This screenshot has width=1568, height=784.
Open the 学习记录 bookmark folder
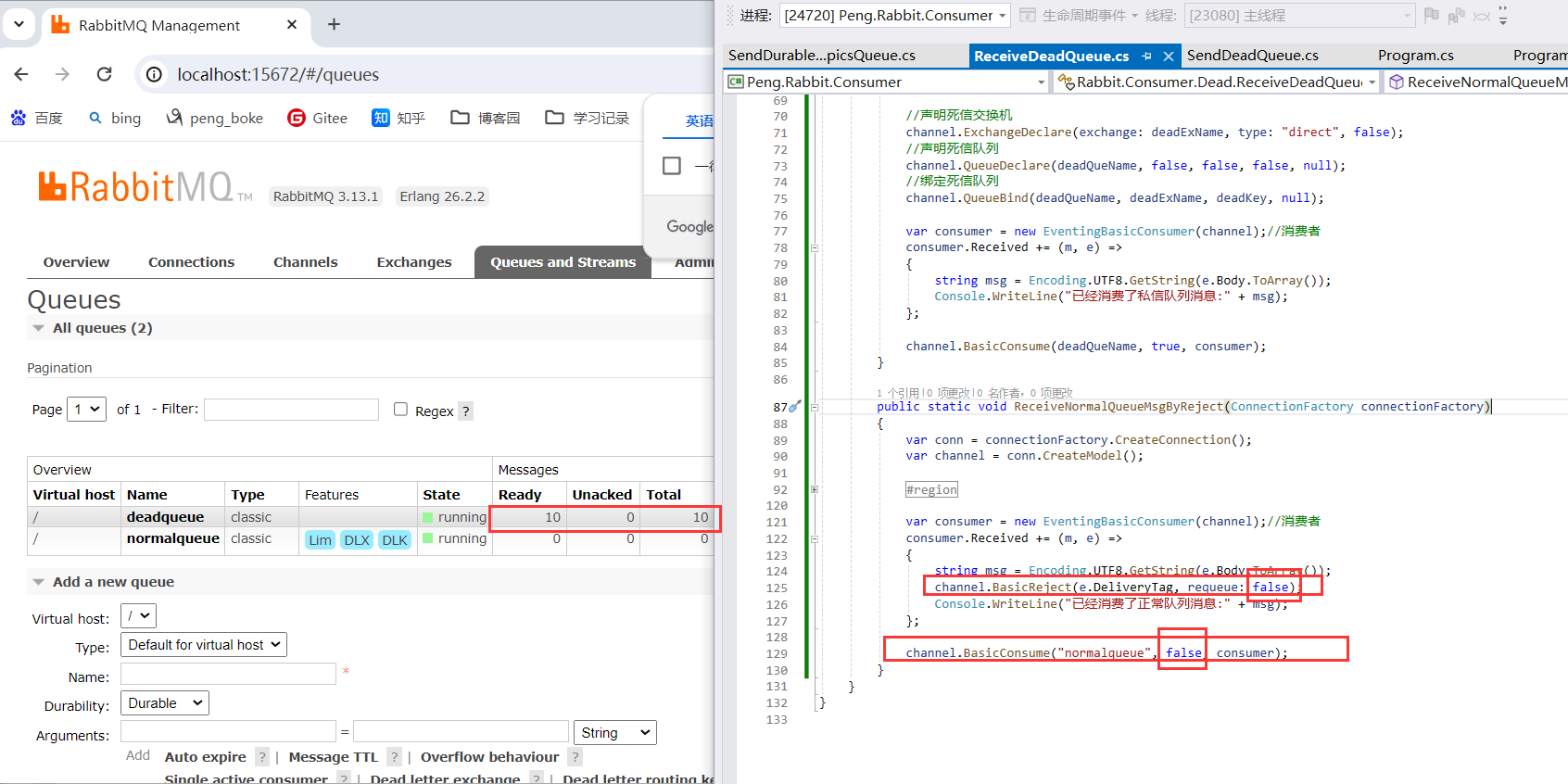(x=588, y=118)
